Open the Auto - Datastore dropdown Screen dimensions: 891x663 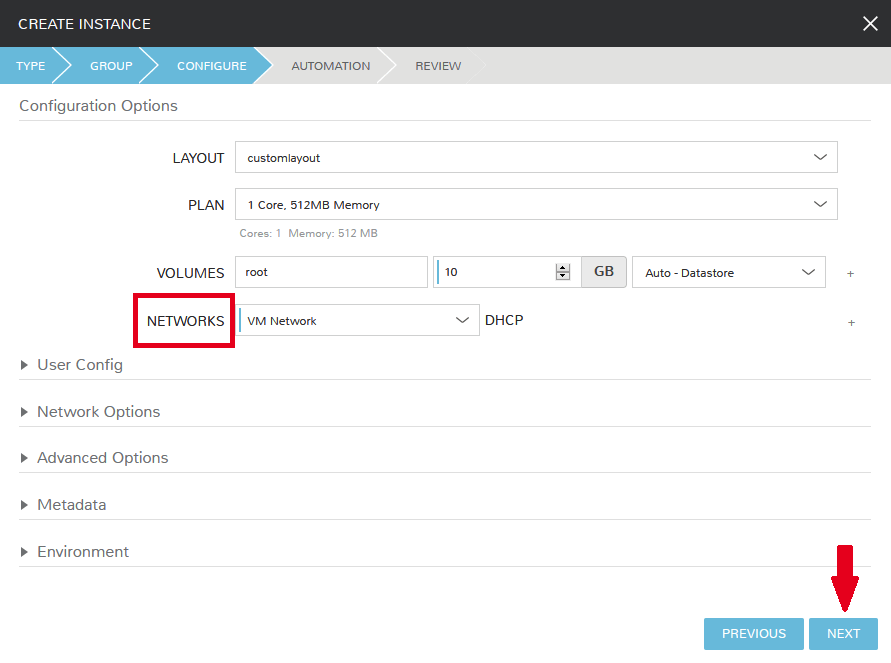[x=728, y=272]
